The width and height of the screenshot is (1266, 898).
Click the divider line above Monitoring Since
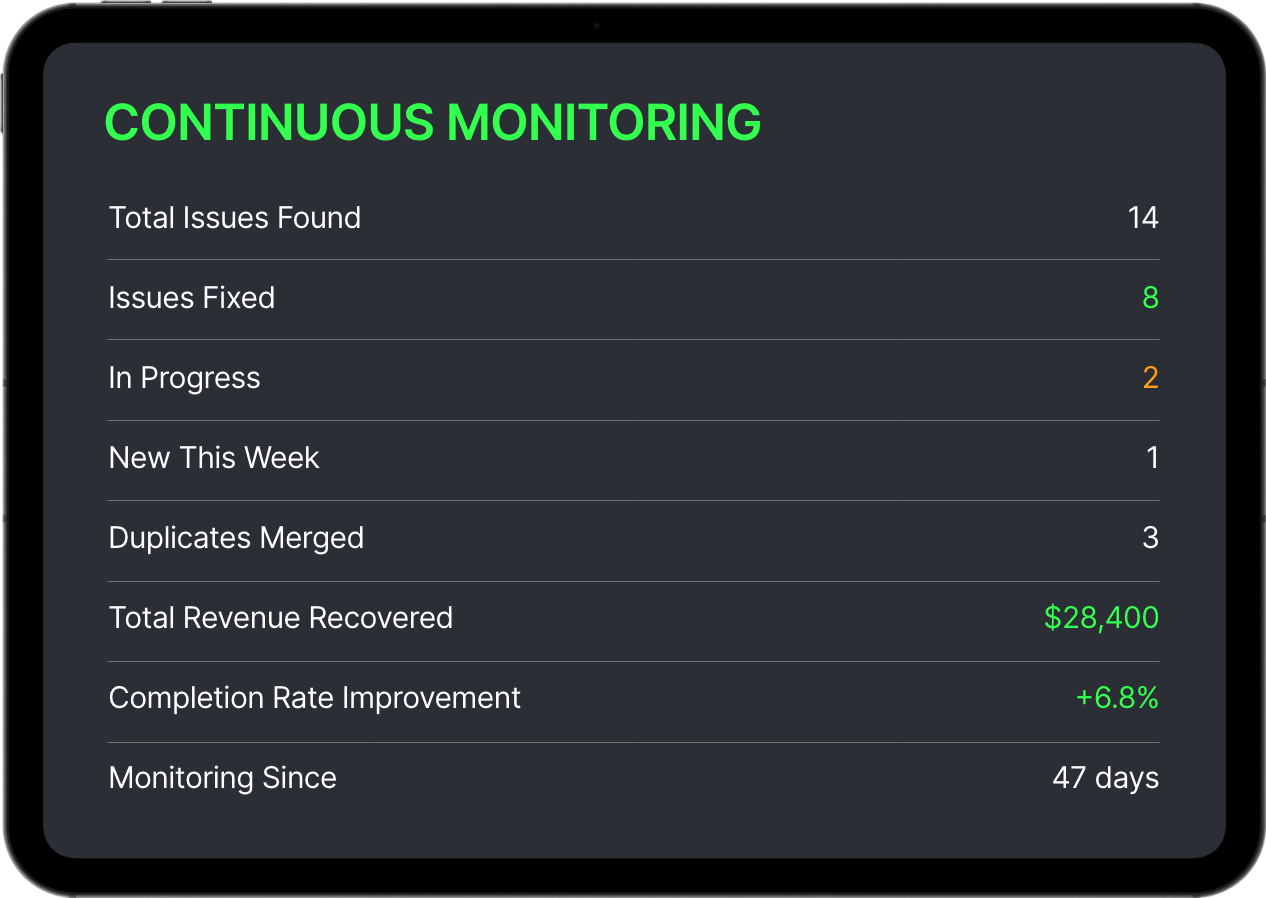[x=634, y=742]
